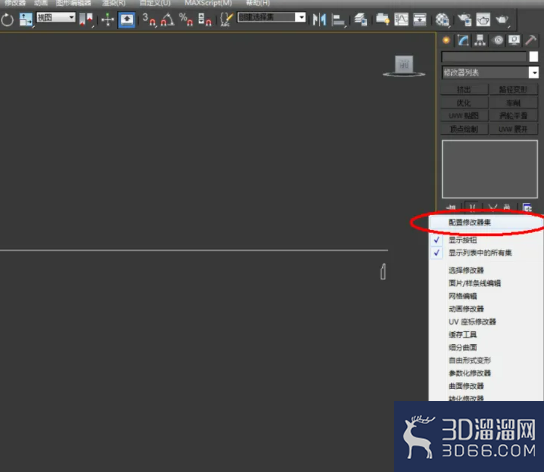This screenshot has width=544, height=472.
Task: Open the Rendered Frame Window icon
Action: [x=483, y=19]
